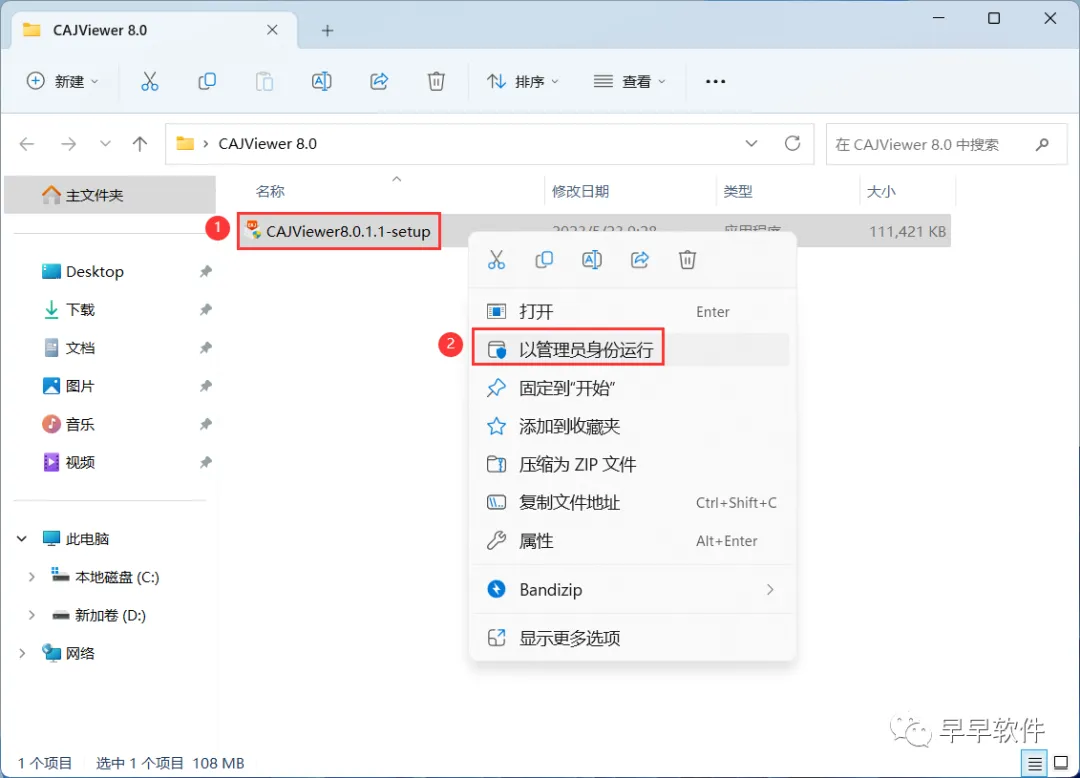Open the 排序 sort dropdown
Screen dimensions: 1080x778
(x=523, y=81)
